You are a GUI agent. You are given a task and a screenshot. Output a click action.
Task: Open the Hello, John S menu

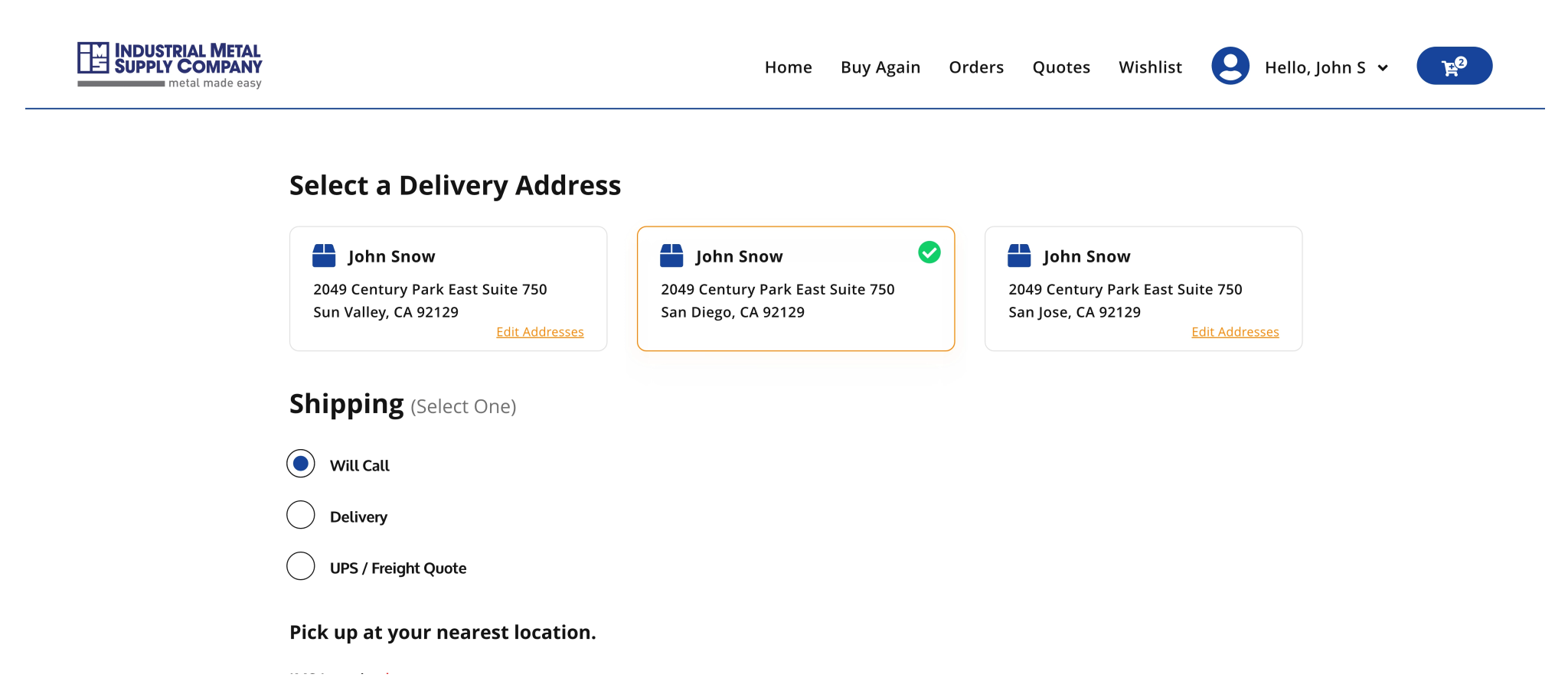pos(1315,68)
